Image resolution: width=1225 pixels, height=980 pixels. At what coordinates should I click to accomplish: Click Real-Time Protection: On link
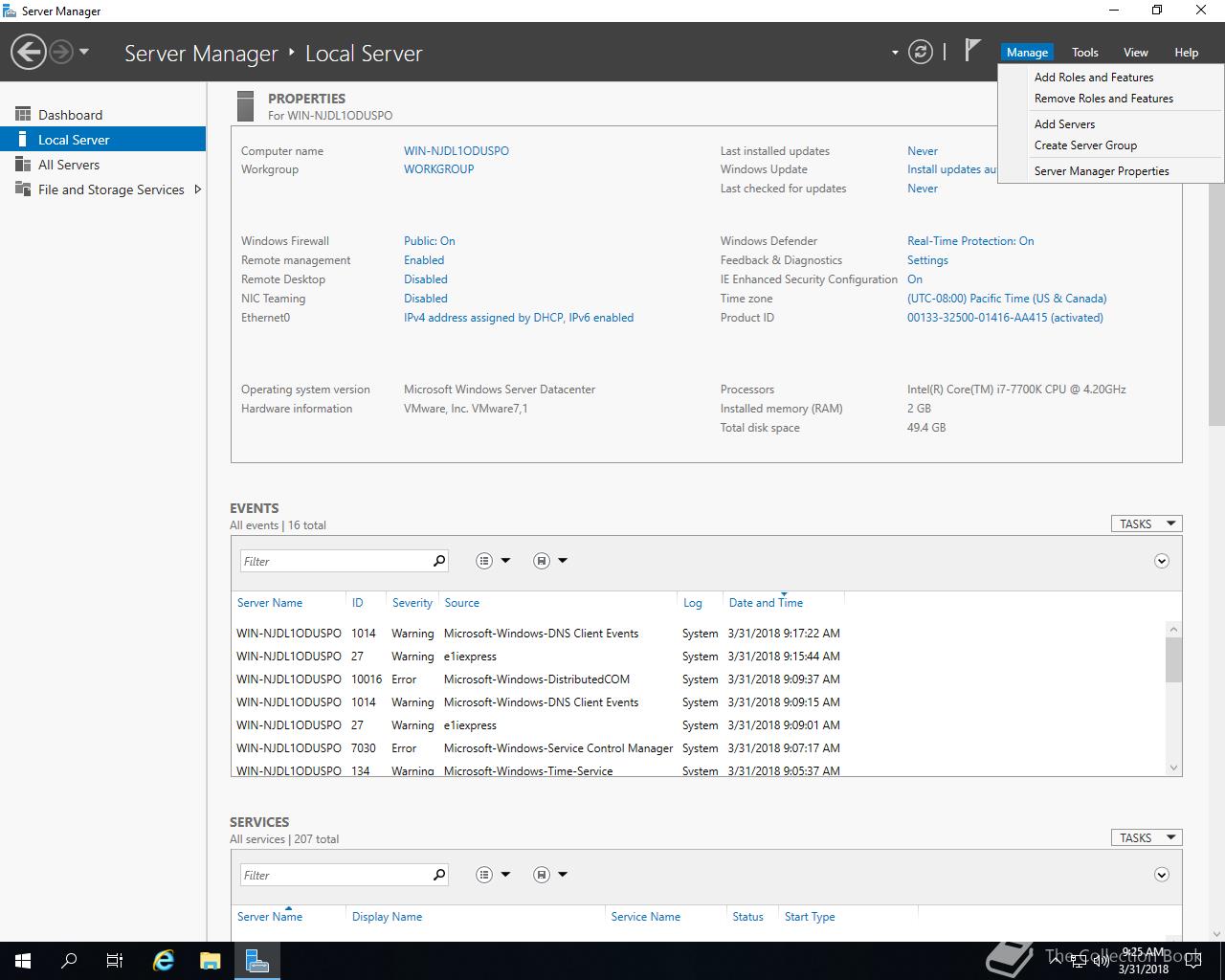coord(970,241)
